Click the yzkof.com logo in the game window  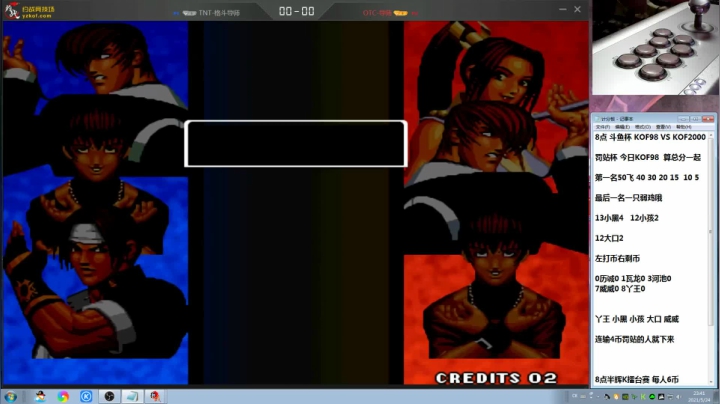coord(30,11)
